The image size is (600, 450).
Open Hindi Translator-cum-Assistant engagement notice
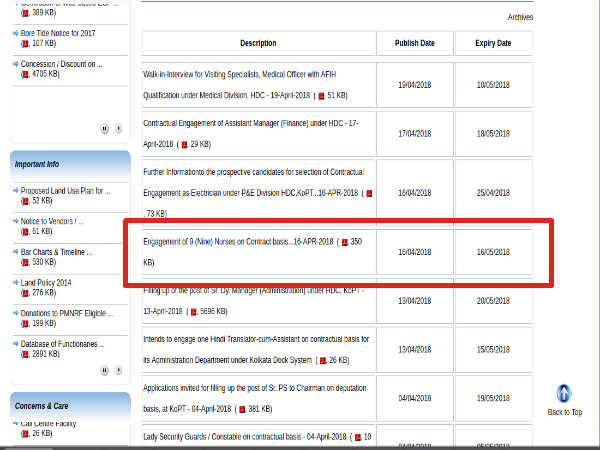pyautogui.click(x=256, y=350)
